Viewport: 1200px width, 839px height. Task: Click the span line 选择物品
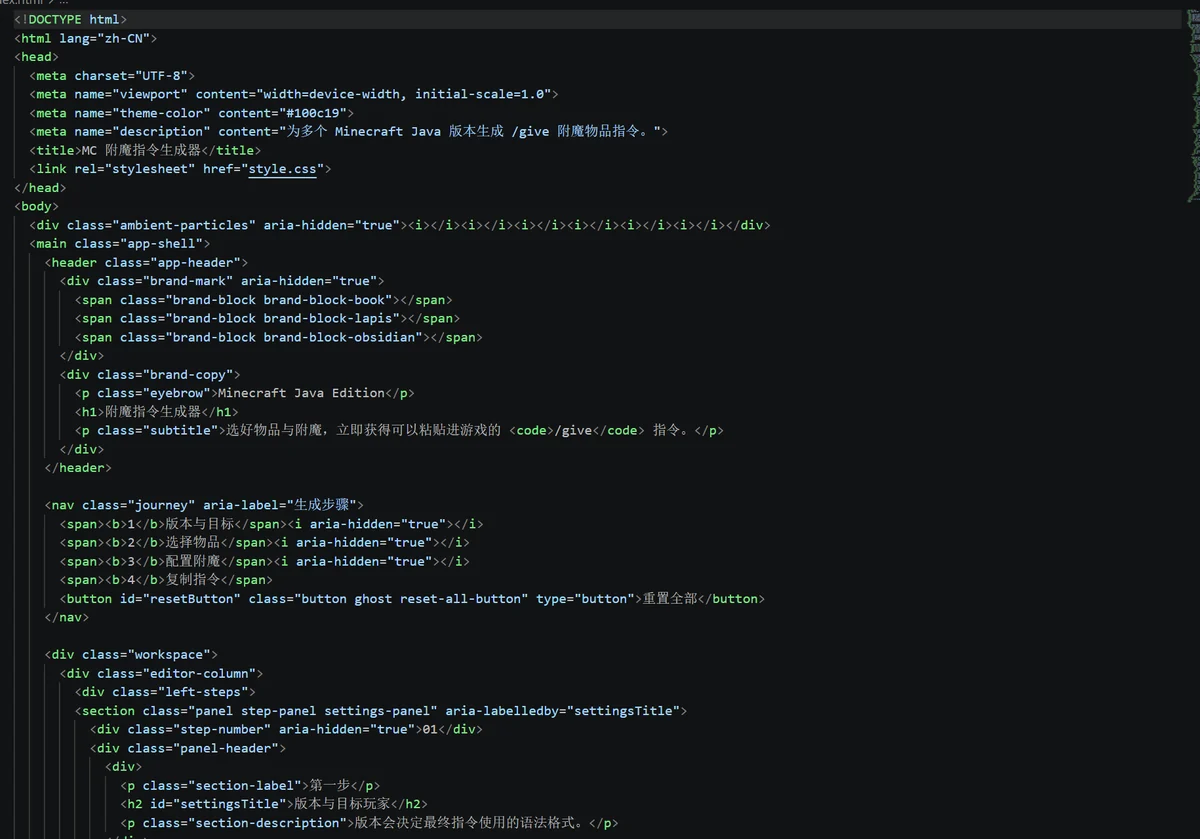(x=264, y=542)
